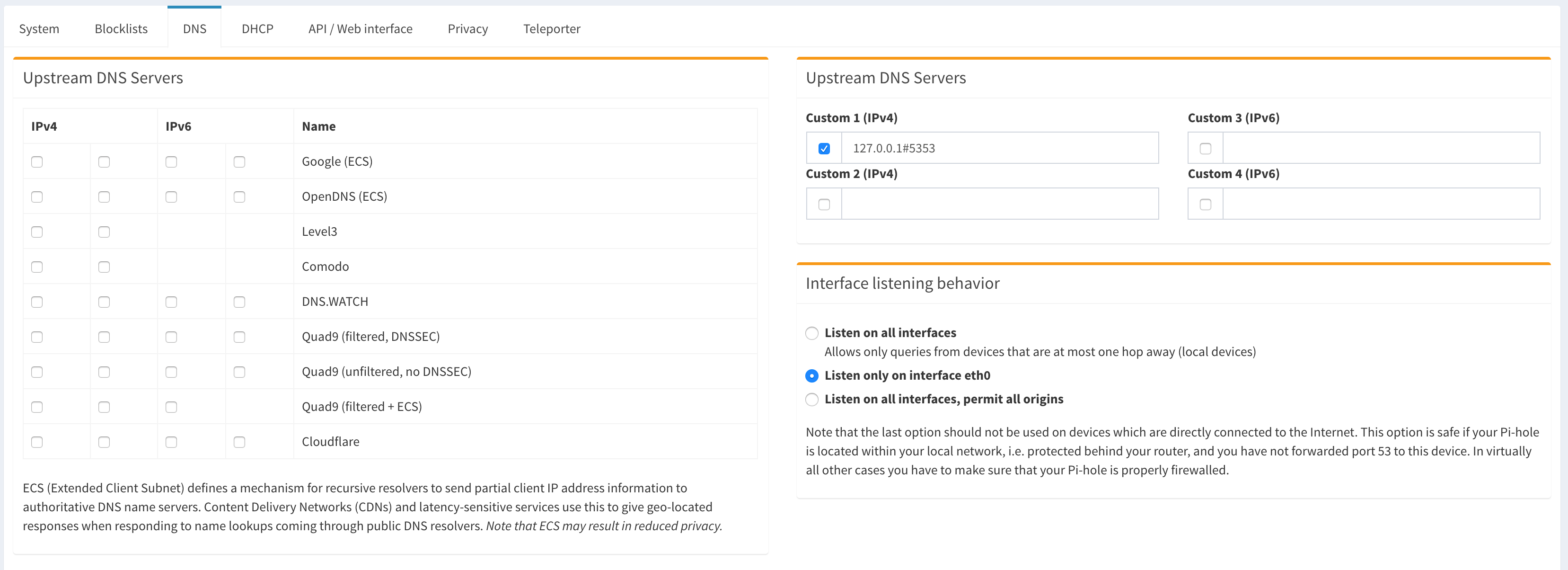Click the Cloudflare server name
Screen dimensions: 1568x570
click(x=331, y=442)
